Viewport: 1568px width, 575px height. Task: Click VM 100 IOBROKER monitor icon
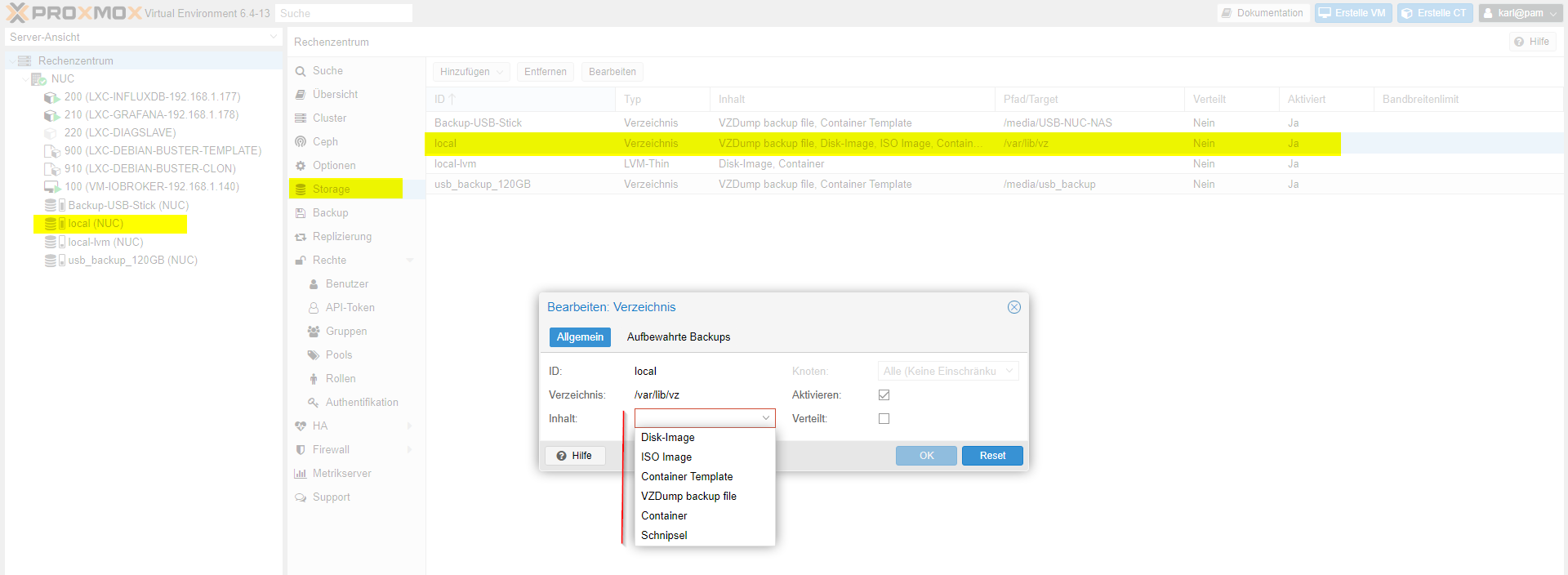tap(51, 187)
